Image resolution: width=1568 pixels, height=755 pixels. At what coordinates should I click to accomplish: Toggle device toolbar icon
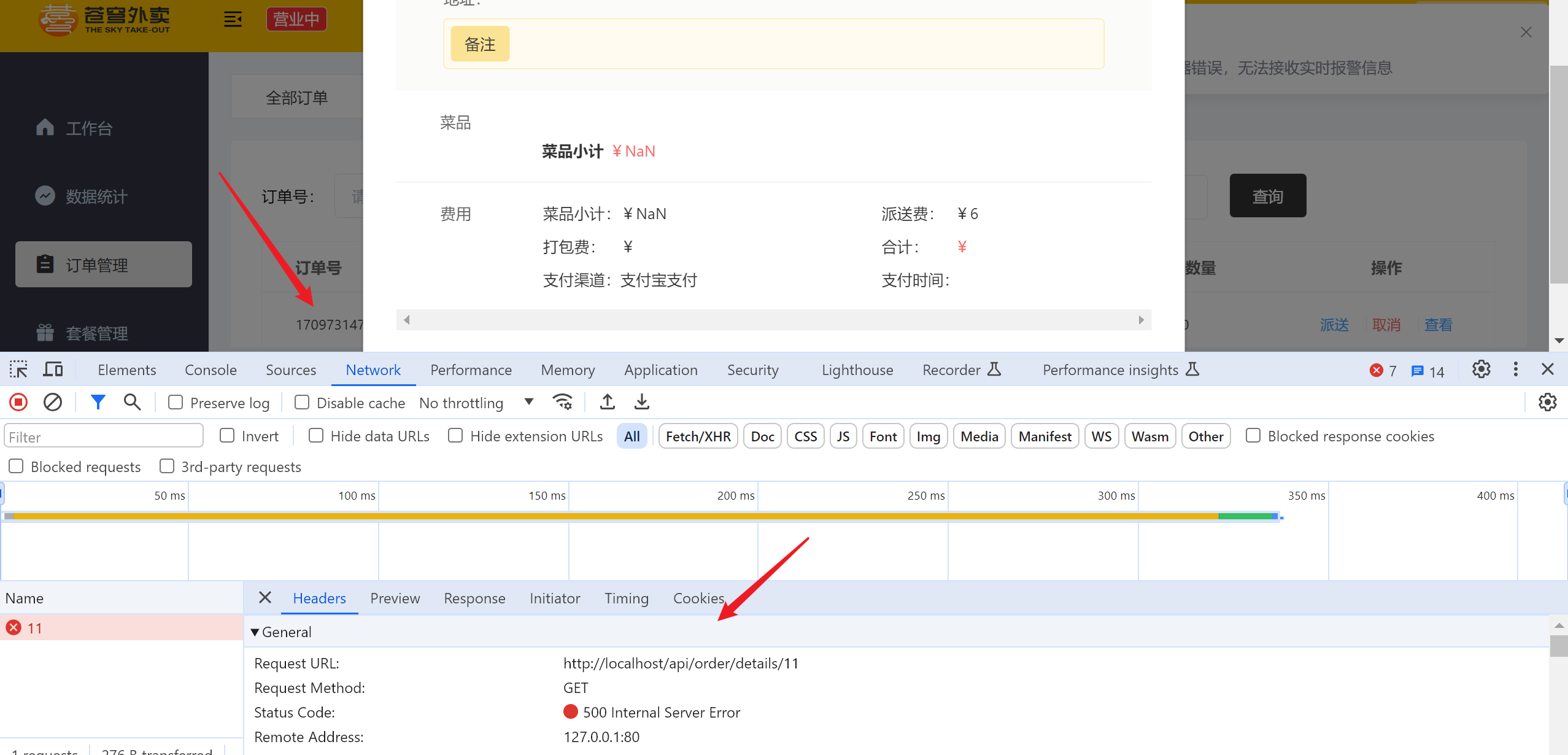pos(53,370)
